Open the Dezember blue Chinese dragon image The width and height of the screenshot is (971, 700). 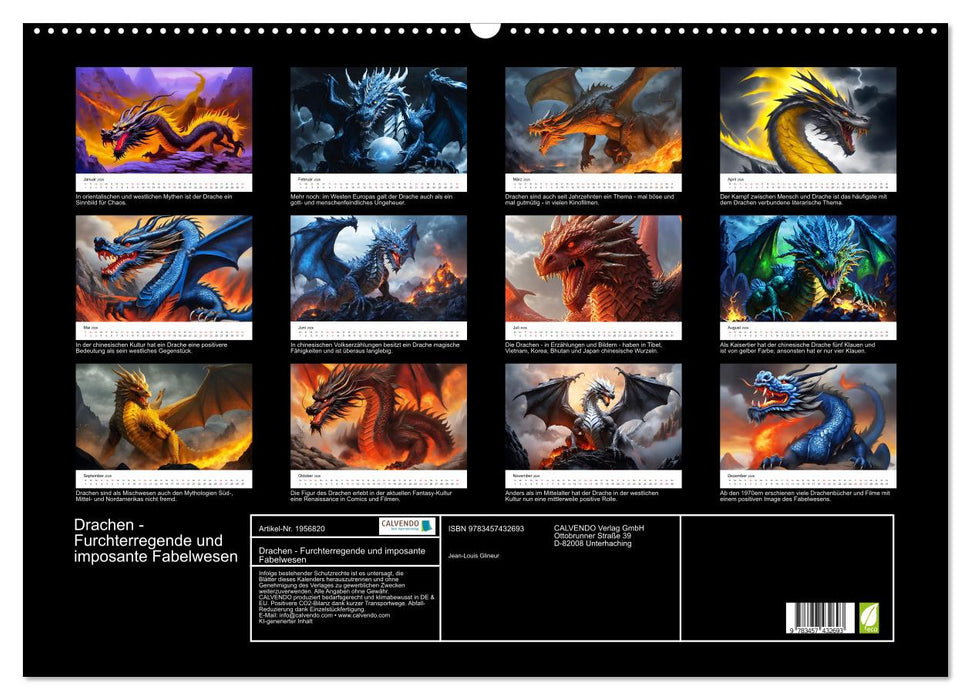click(x=808, y=416)
